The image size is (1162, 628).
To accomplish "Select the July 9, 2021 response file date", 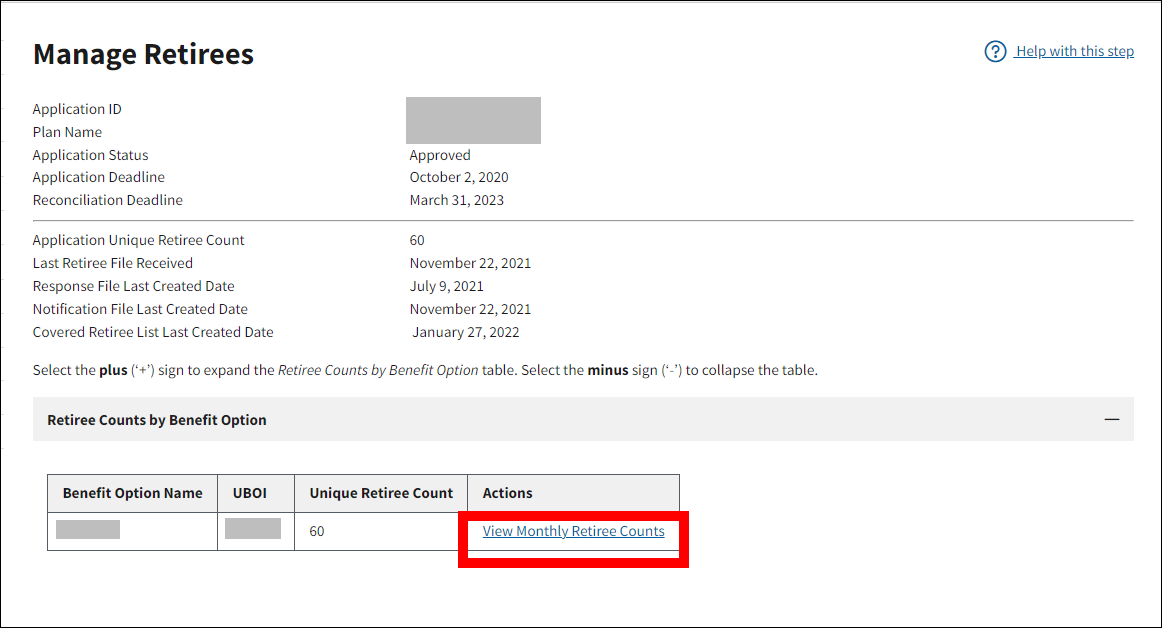I will click(446, 286).
